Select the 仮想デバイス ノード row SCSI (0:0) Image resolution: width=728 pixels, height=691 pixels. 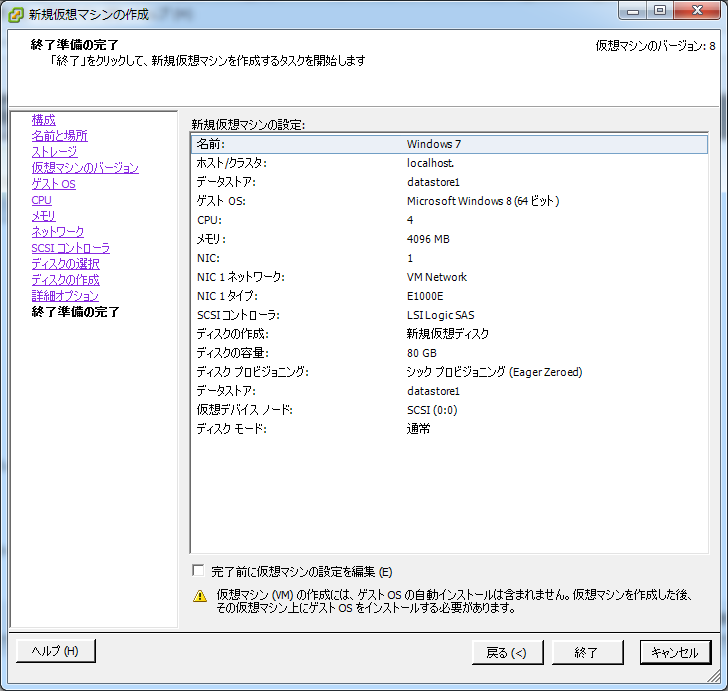coord(449,410)
